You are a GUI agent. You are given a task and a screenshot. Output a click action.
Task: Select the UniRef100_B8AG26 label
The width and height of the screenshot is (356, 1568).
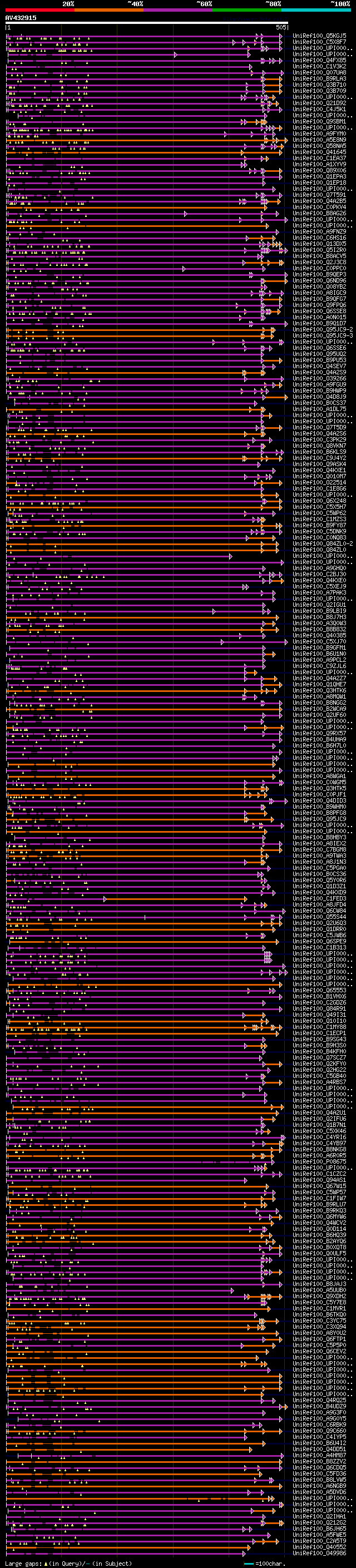point(319,213)
